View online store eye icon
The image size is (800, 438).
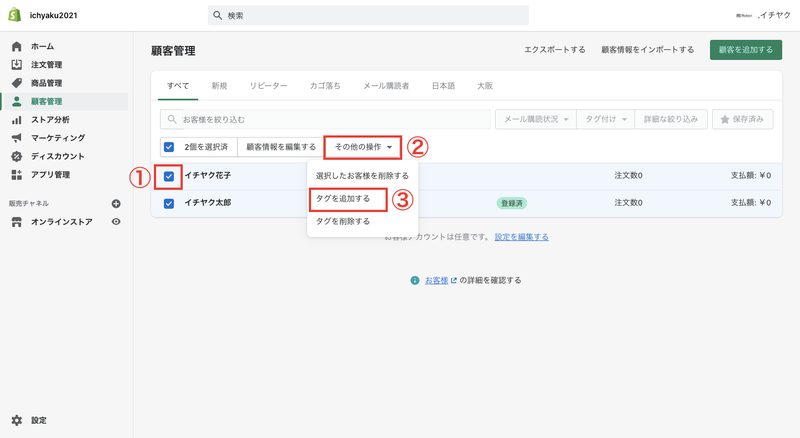click(116, 222)
